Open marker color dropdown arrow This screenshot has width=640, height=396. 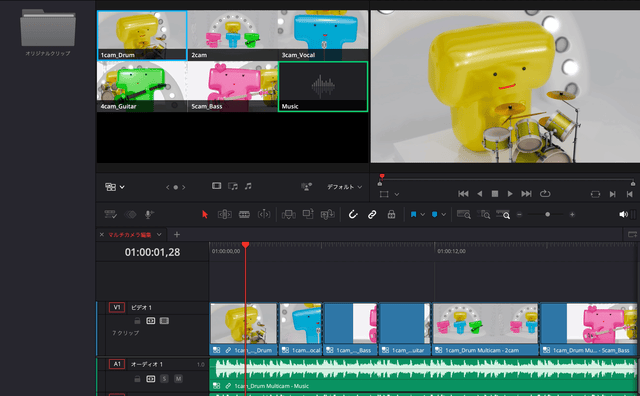click(x=443, y=214)
